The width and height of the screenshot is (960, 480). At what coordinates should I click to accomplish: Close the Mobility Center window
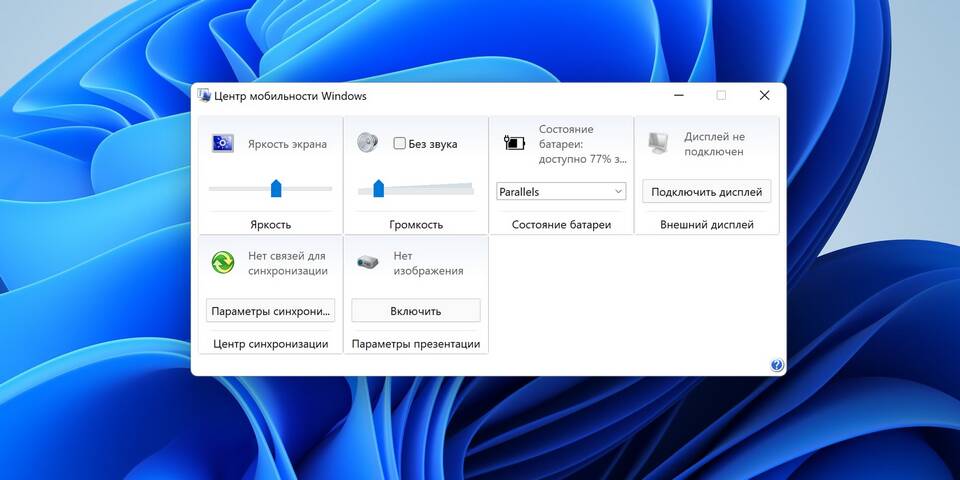pos(764,96)
